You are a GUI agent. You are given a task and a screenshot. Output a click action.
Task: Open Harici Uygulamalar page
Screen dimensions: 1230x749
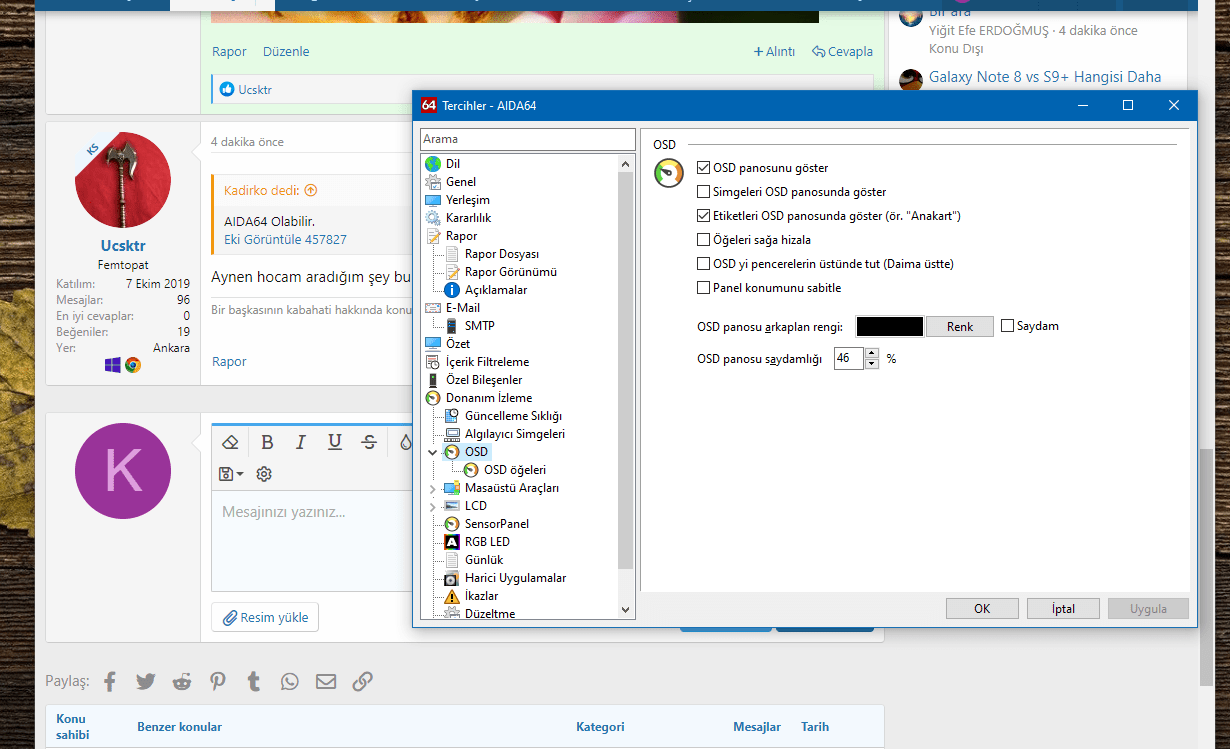pyautogui.click(x=516, y=578)
